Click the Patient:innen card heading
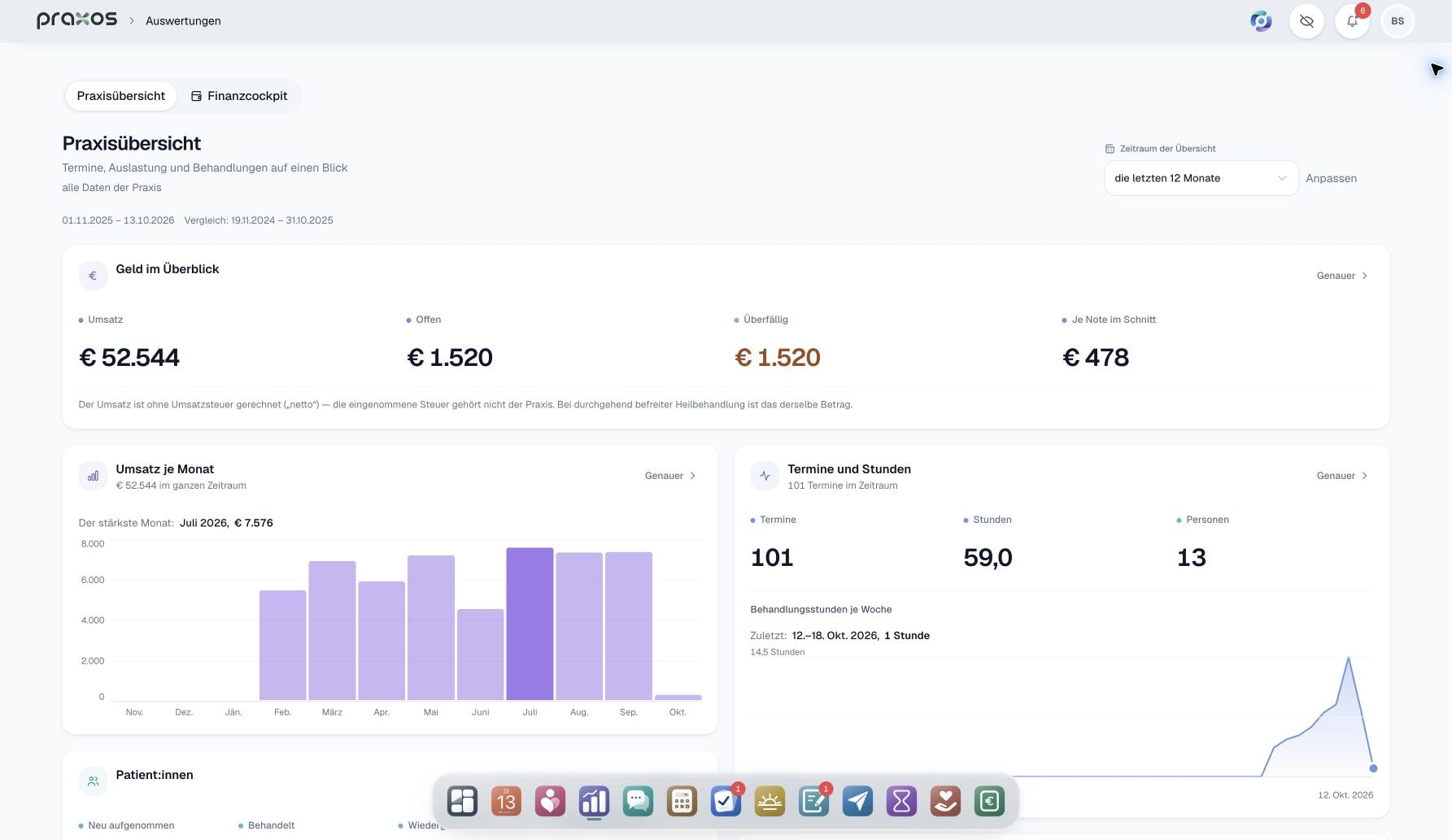 coord(155,775)
